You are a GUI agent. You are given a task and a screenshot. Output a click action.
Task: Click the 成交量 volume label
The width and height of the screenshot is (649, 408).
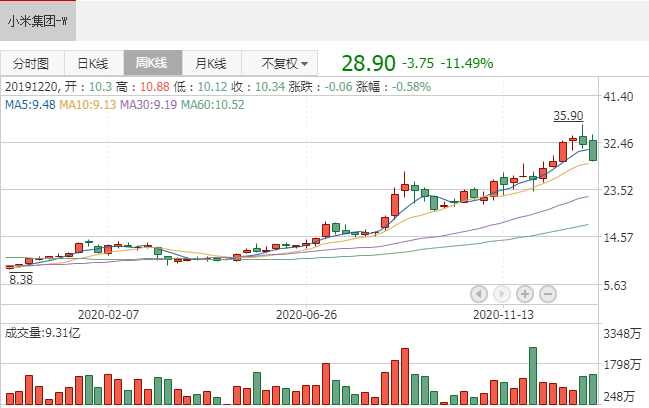point(44,332)
